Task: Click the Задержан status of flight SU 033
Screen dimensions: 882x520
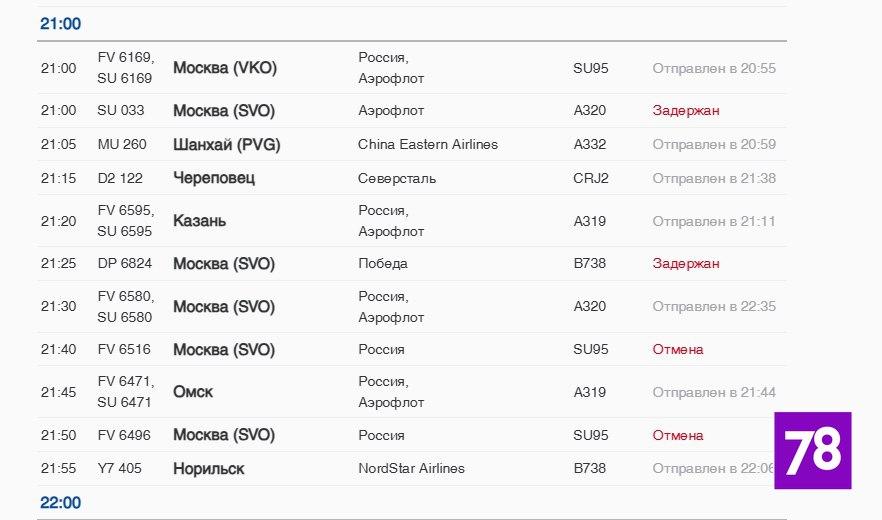Action: coord(685,110)
